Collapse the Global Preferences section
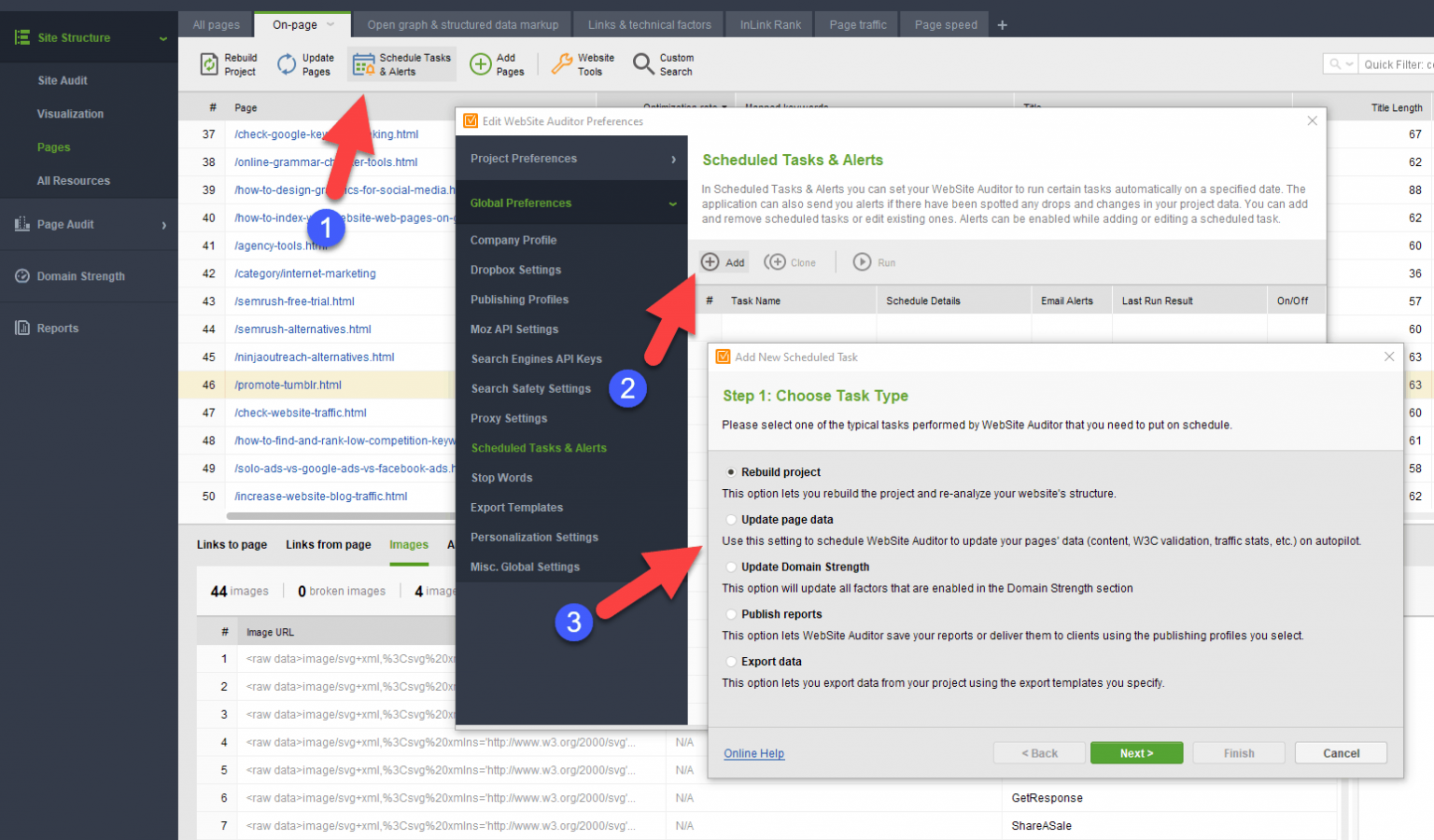Viewport: 1434px width, 840px height. (571, 203)
